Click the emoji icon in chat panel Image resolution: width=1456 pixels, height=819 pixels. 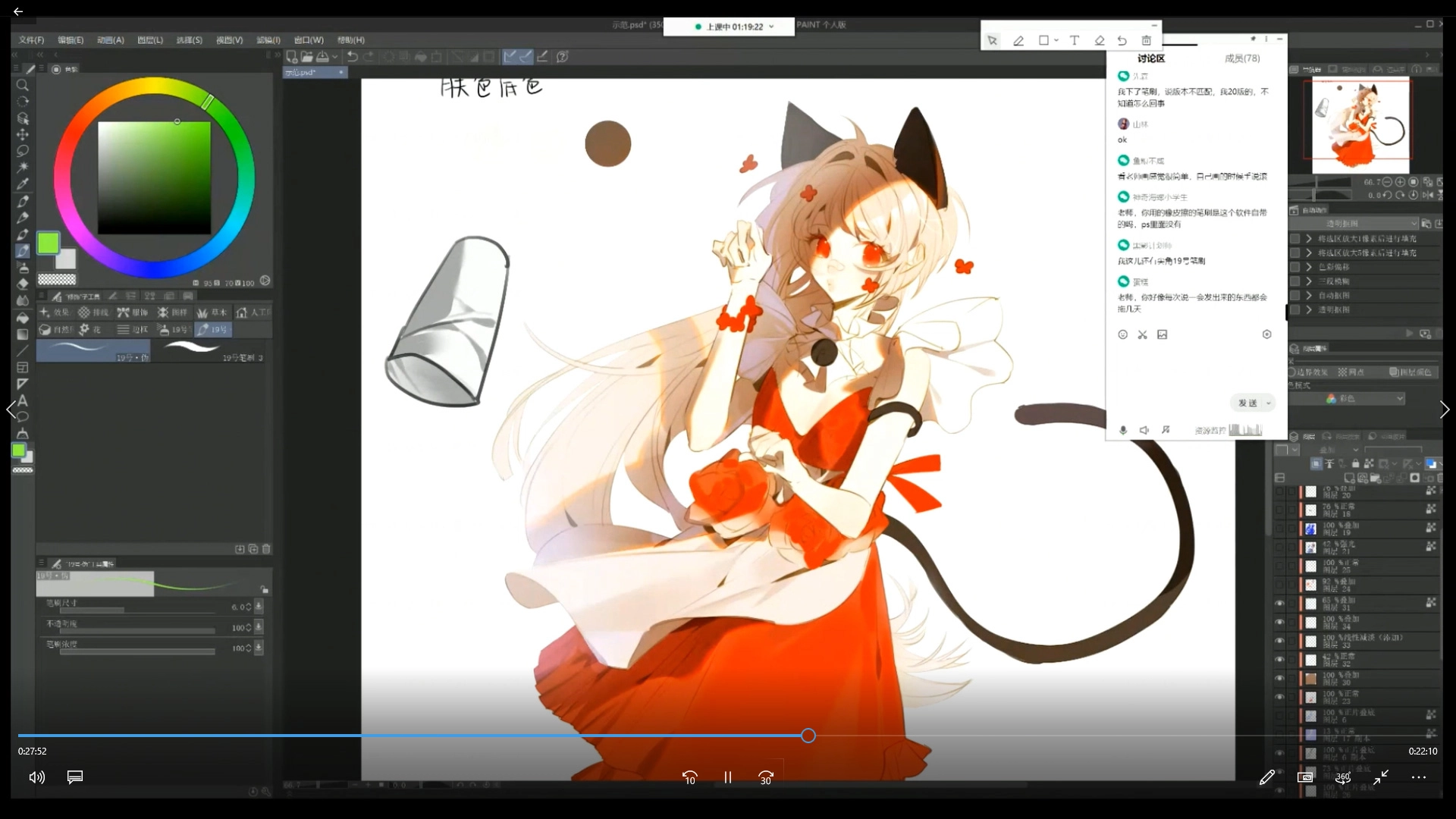[x=1123, y=334]
